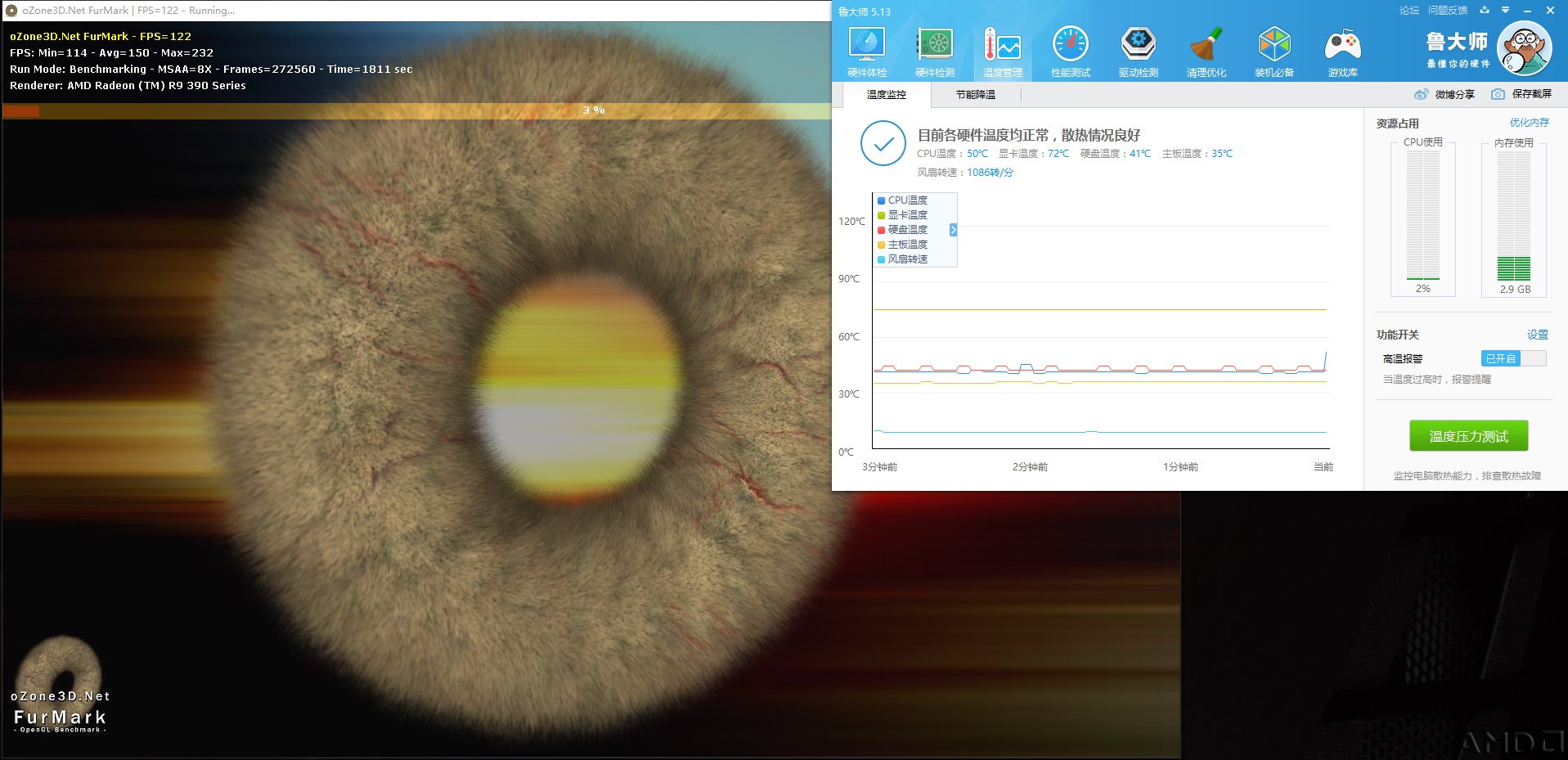
Task: Click the oZone3D.Net FurMark logo
Action: [60, 686]
